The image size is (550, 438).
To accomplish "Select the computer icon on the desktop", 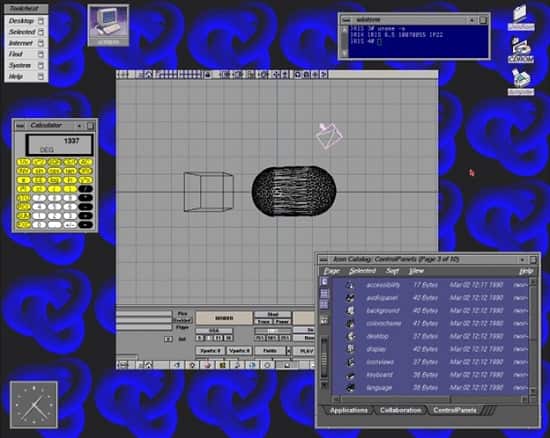I will (108, 25).
